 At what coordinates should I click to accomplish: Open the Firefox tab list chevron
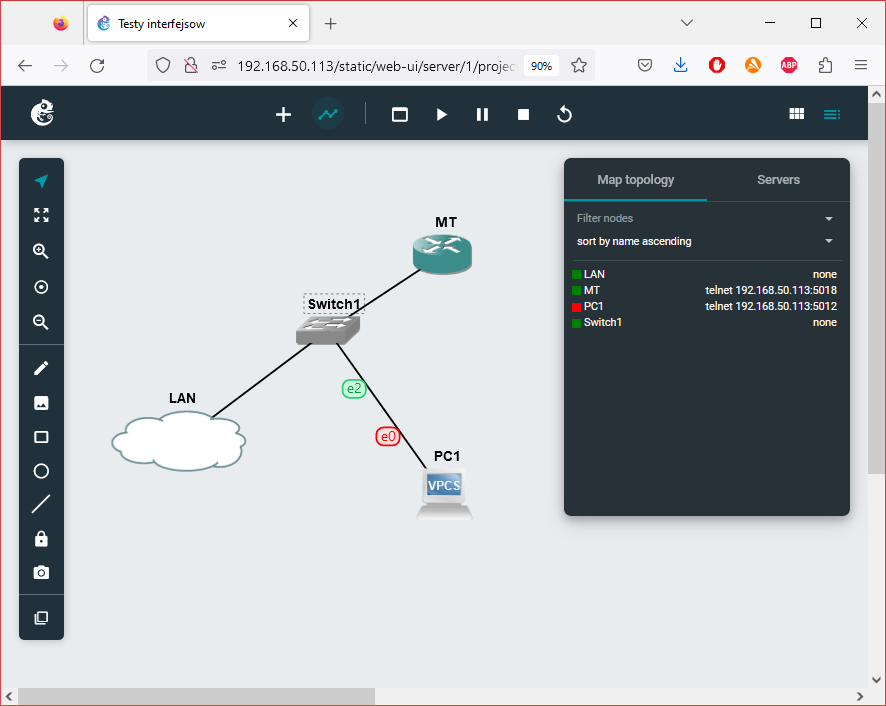click(x=687, y=23)
